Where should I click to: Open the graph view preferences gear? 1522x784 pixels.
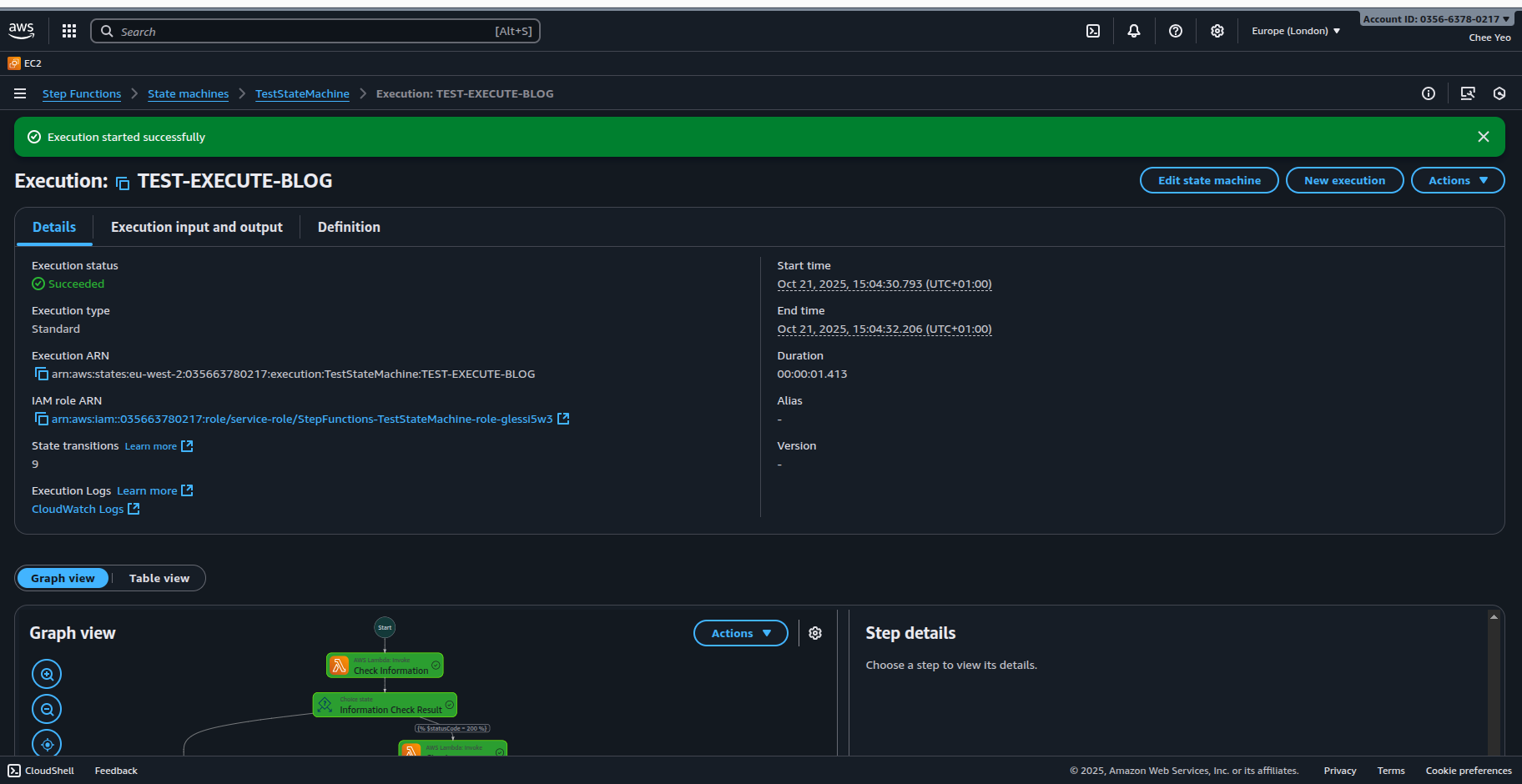(815, 633)
